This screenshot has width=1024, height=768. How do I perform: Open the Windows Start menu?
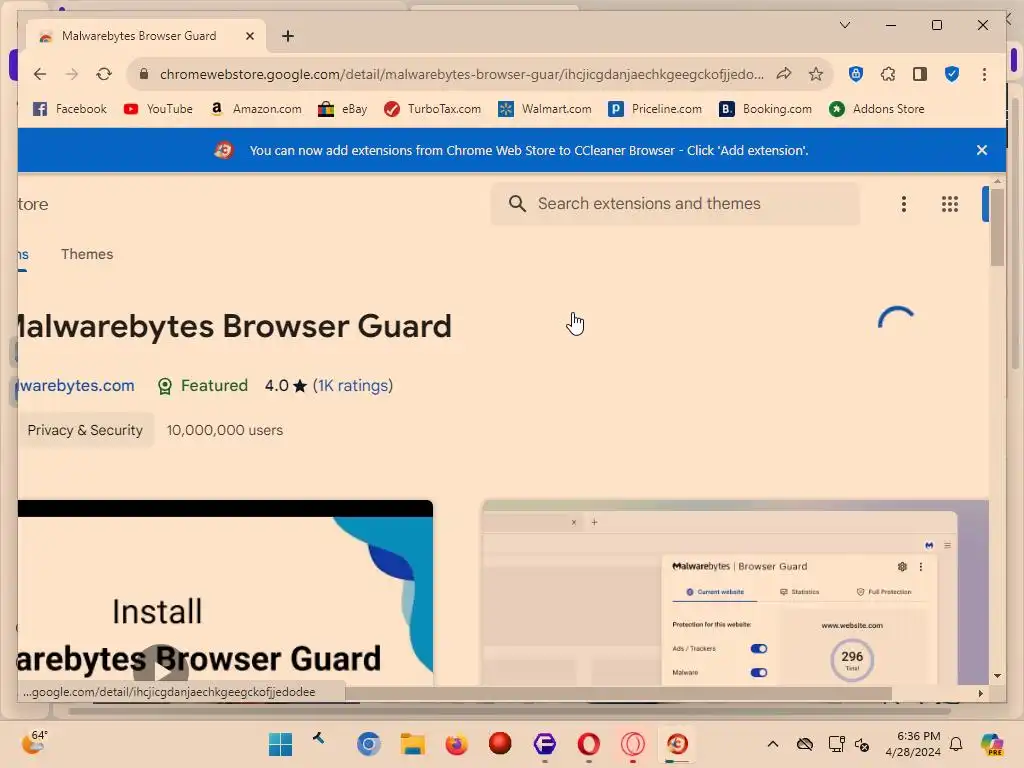click(281, 744)
